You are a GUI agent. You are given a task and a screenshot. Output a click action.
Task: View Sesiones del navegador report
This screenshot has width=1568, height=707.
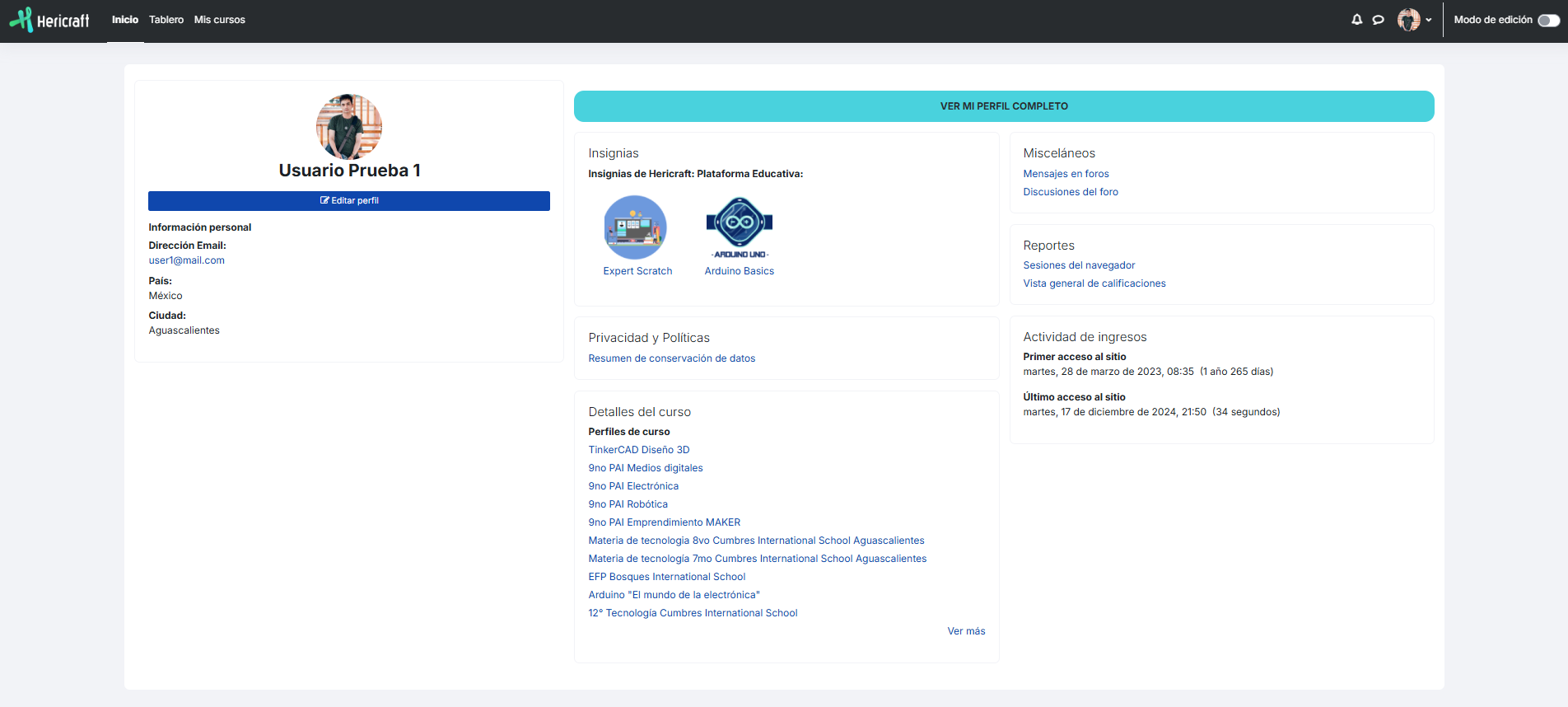[x=1079, y=265]
